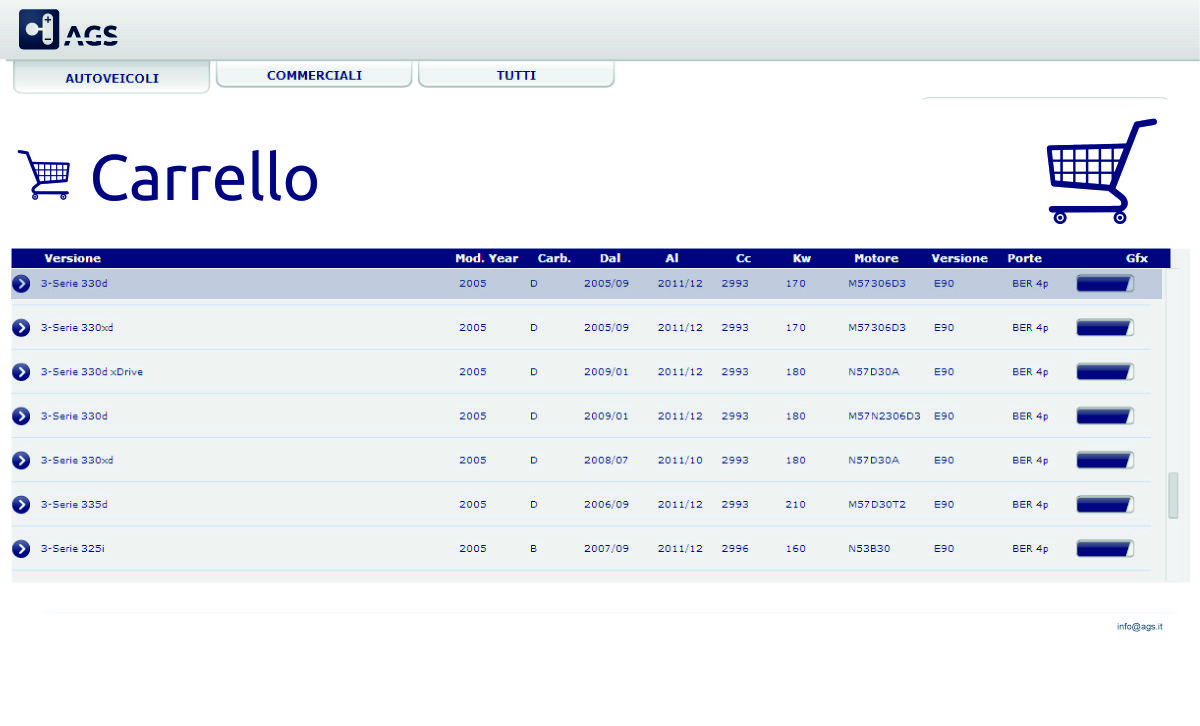
Task: Click Gfx button for 3-Serie 325i row
Action: point(1105,549)
